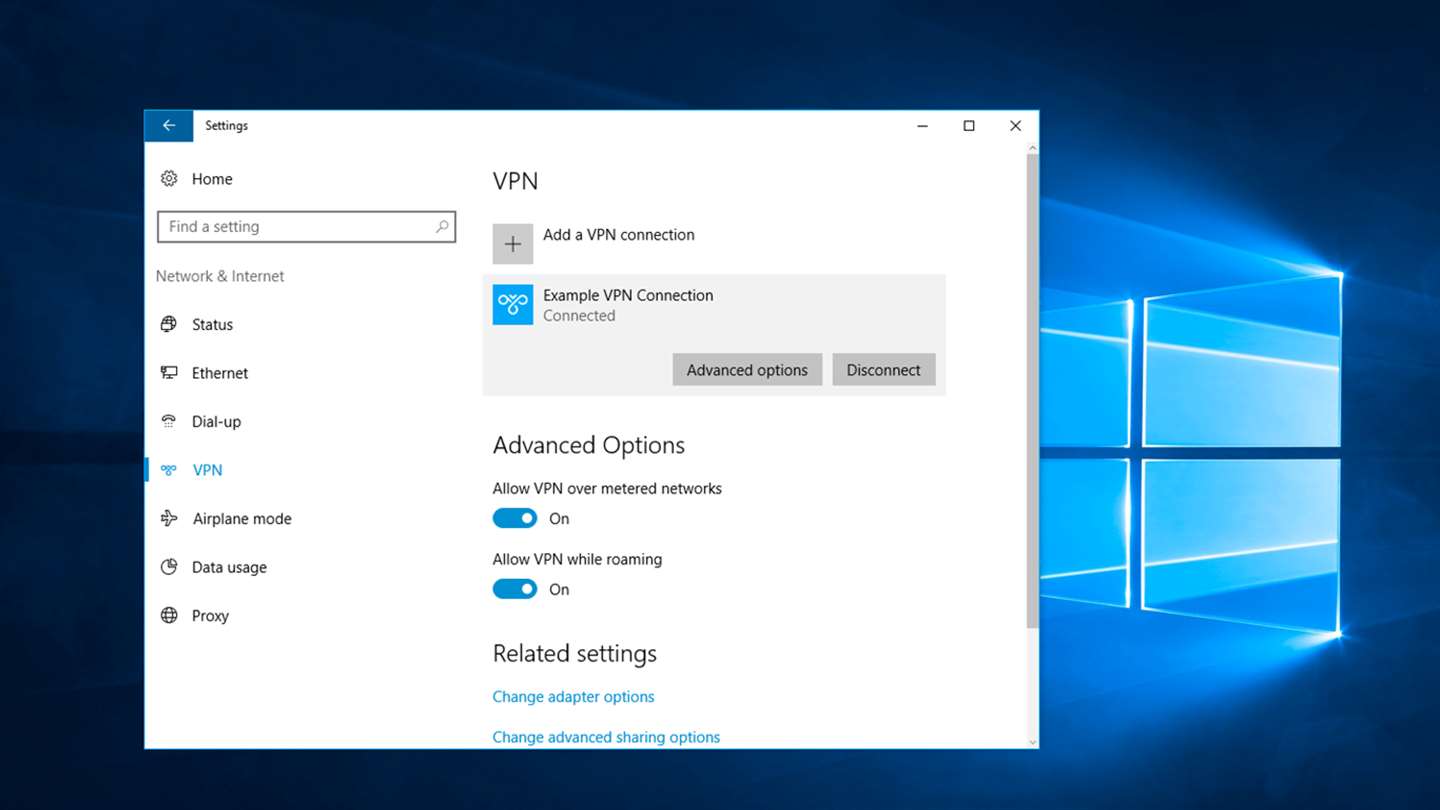
Task: Click the Find a setting search field
Action: click(x=306, y=227)
